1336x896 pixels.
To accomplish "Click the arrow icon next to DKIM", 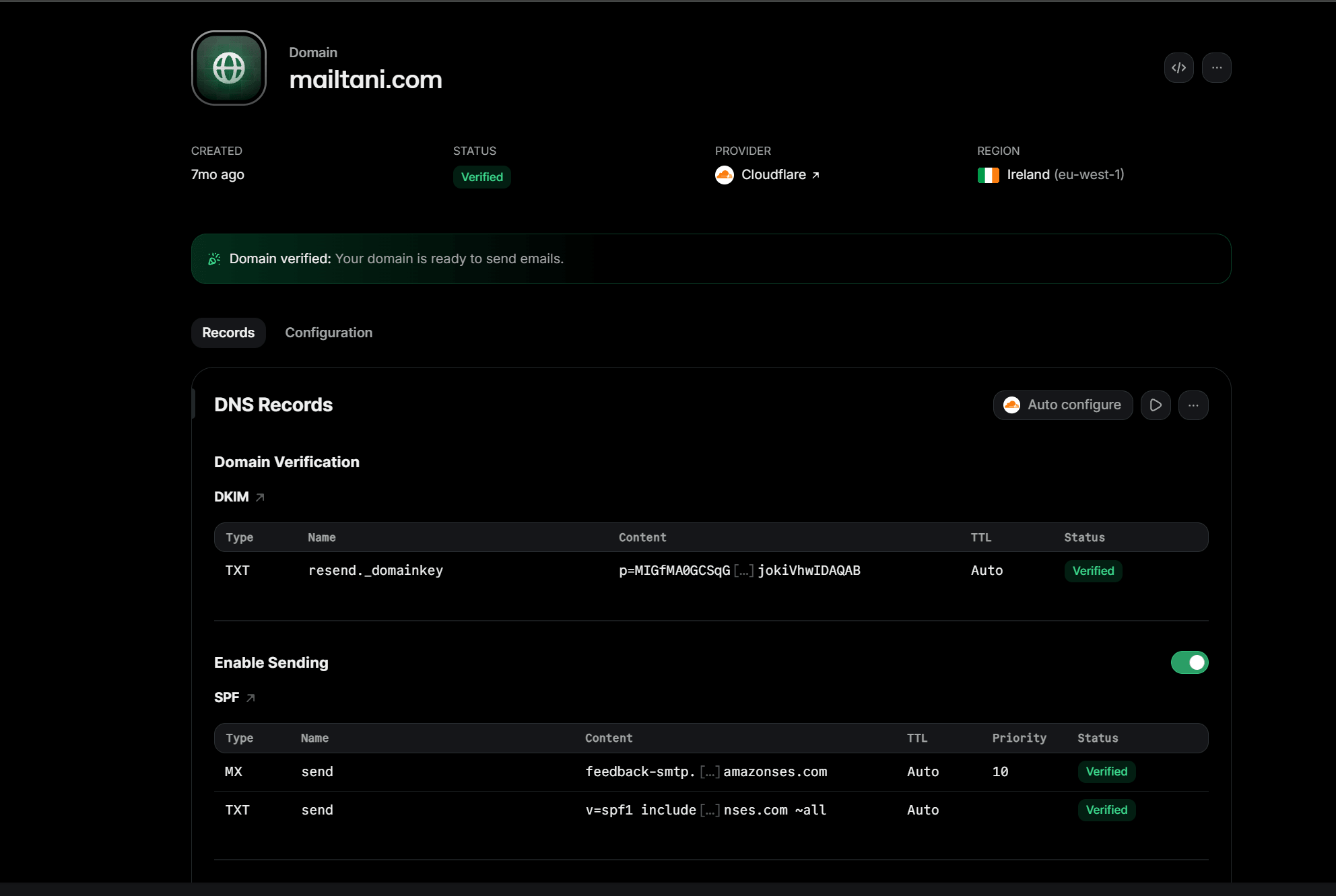I will coord(260,497).
